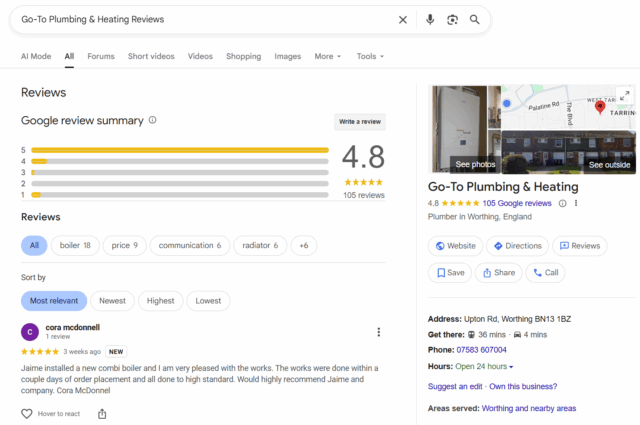Share cora mcdonnell's review via share icon

102,414
